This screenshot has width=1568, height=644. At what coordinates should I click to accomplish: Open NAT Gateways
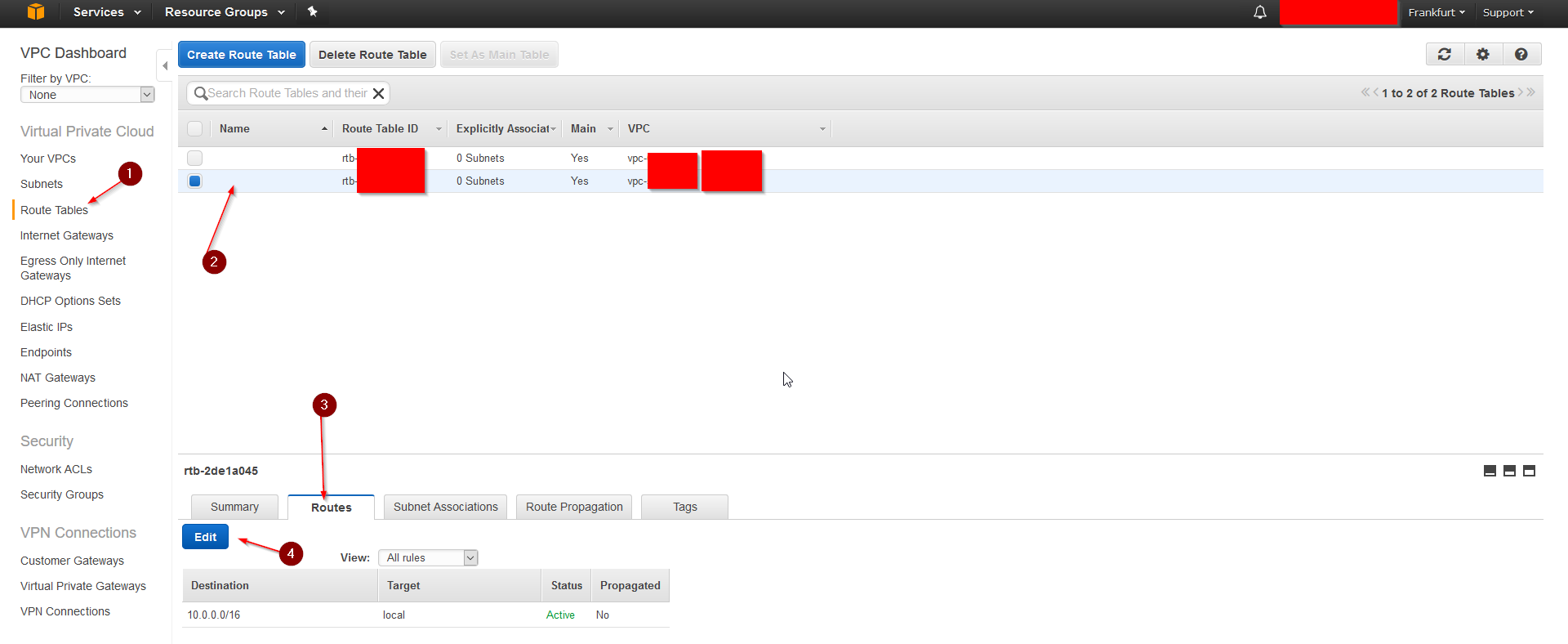click(58, 378)
